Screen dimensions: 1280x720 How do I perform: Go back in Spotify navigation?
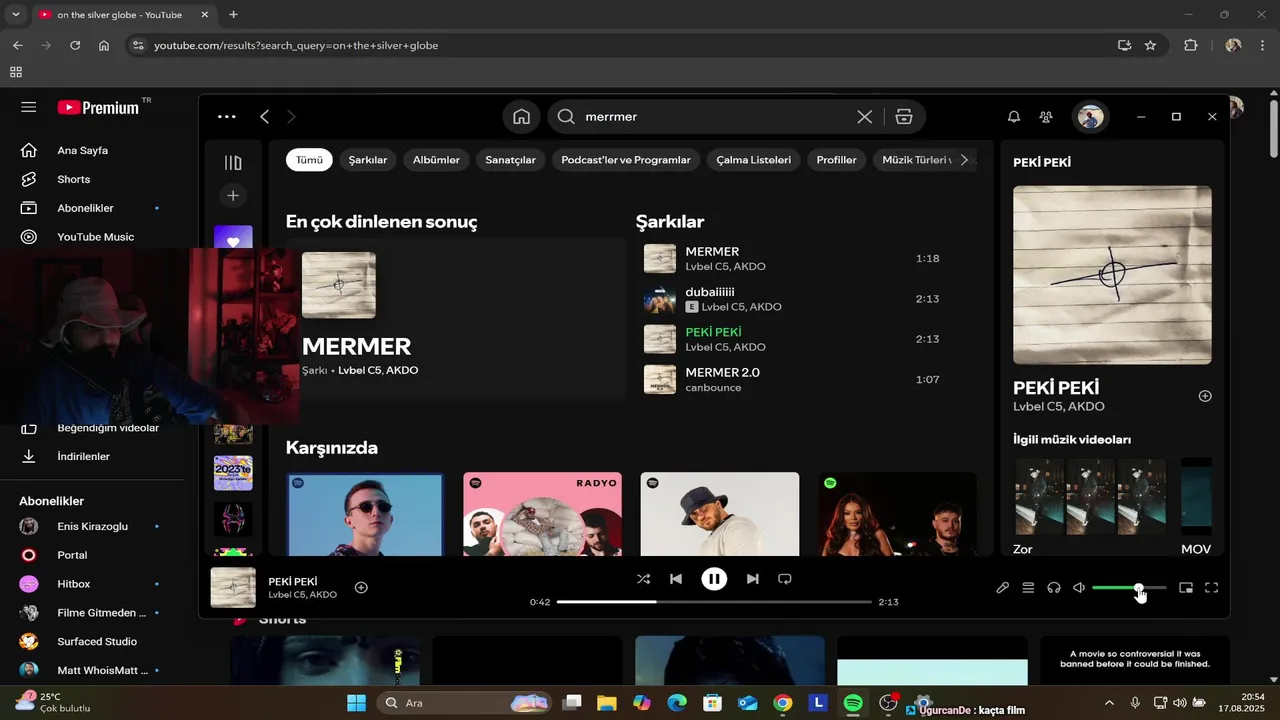(264, 117)
